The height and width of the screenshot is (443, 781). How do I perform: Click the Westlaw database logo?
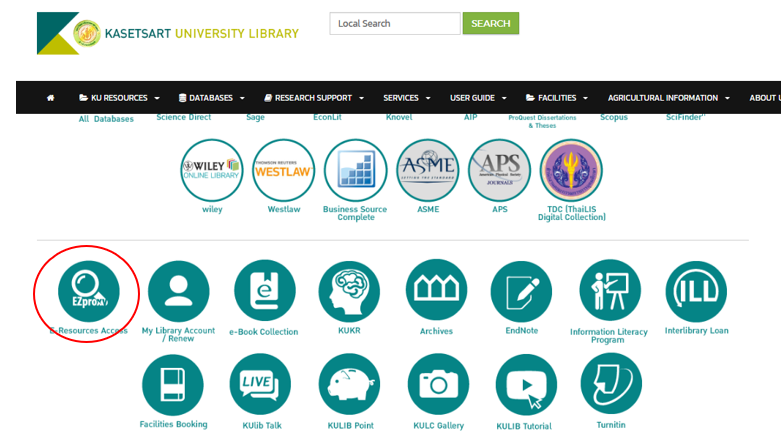283,170
